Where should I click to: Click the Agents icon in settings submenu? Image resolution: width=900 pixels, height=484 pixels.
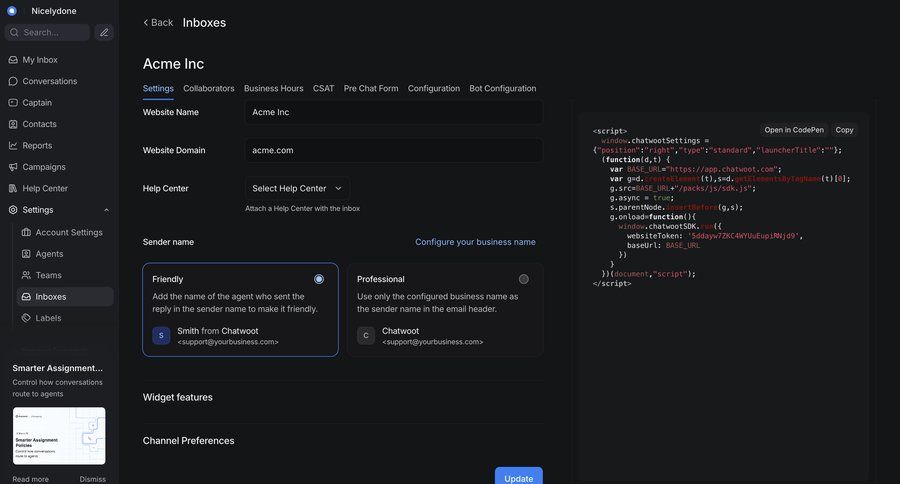tap(26, 254)
